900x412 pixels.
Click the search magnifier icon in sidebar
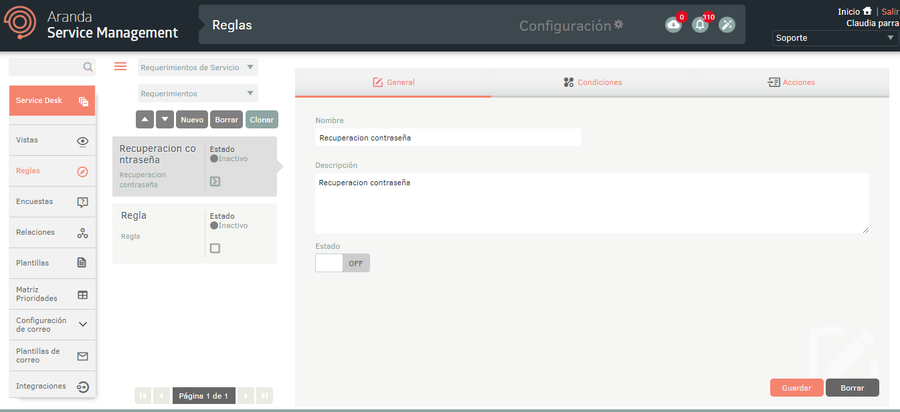click(88, 67)
